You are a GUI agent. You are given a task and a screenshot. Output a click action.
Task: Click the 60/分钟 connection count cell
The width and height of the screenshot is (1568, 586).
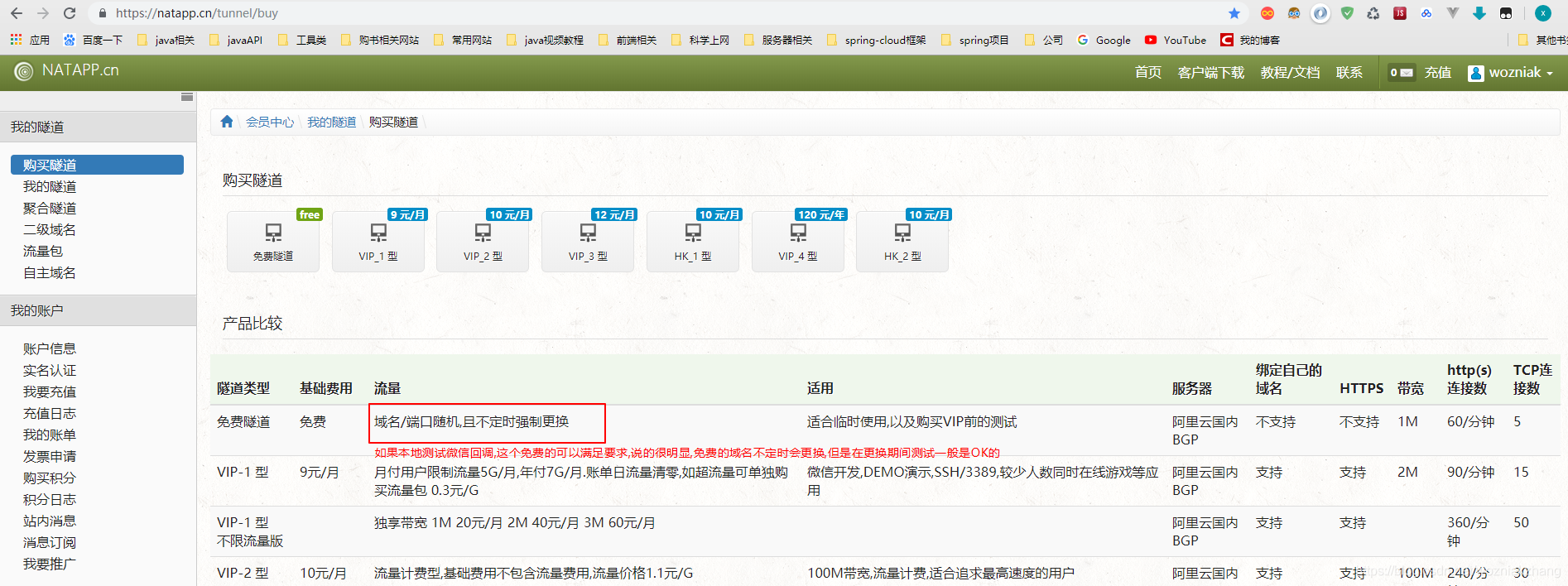1470,422
